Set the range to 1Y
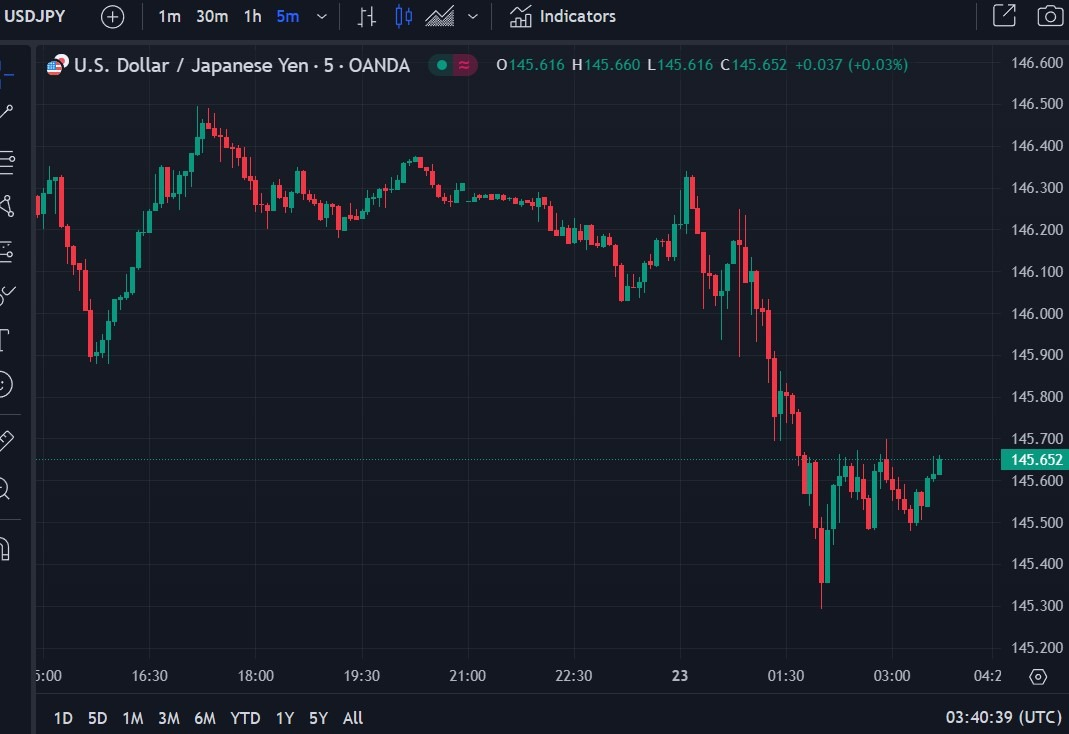 (x=284, y=718)
